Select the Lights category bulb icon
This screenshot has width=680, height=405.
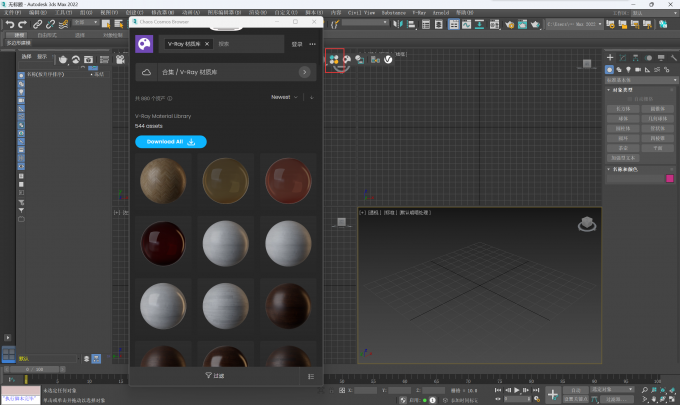pos(628,69)
